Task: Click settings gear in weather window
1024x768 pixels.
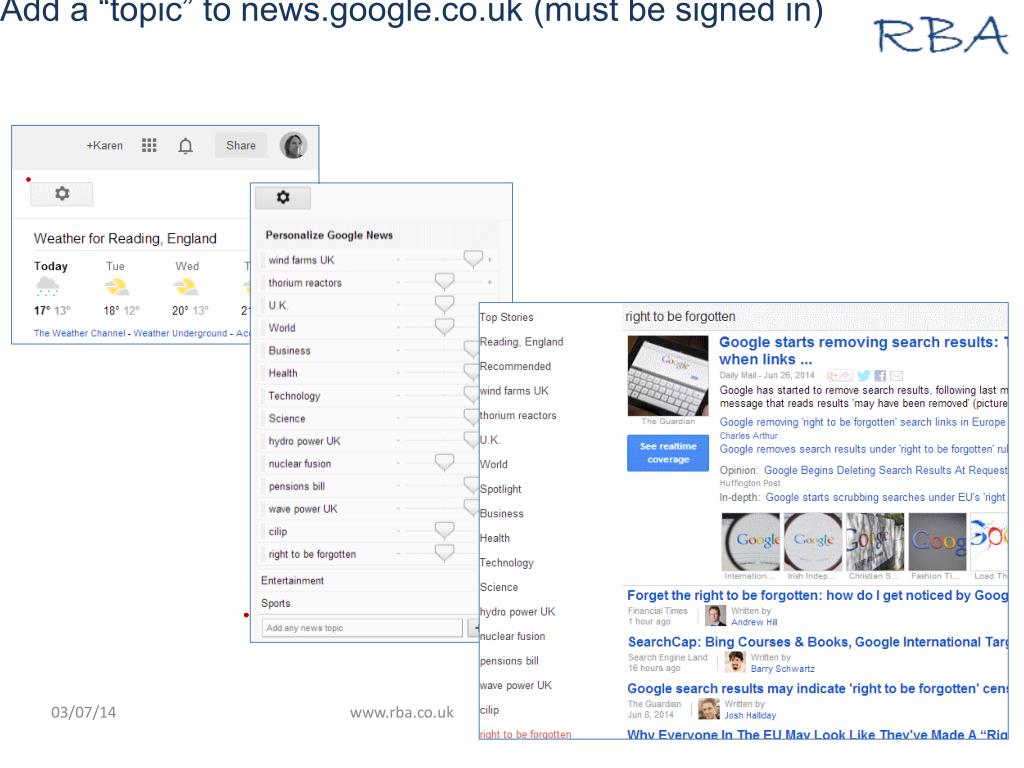Action: [x=62, y=193]
